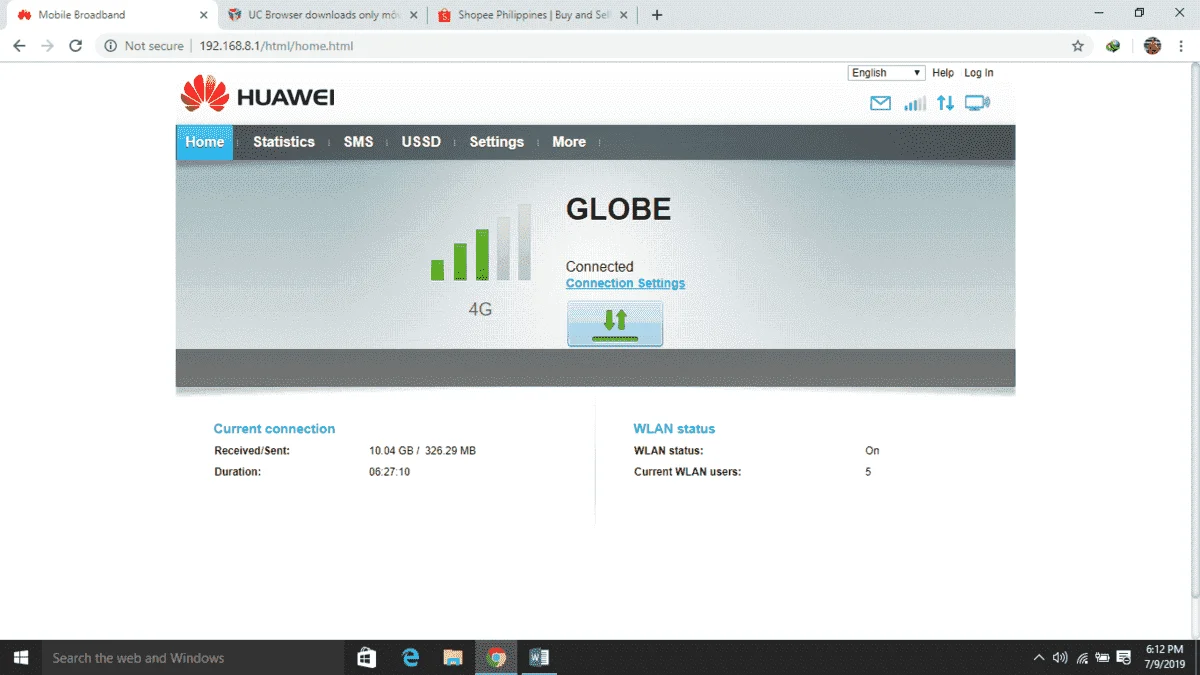Click the Wi-Fi network tray icon
Image resolution: width=1200 pixels, height=675 pixels.
(x=1082, y=658)
